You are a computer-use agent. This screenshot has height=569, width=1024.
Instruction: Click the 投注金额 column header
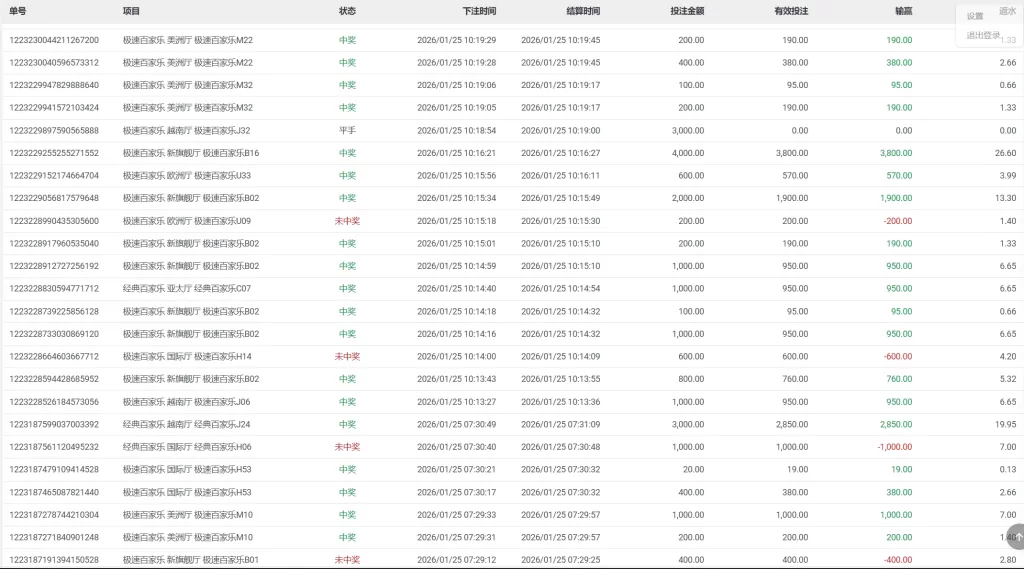click(x=687, y=11)
